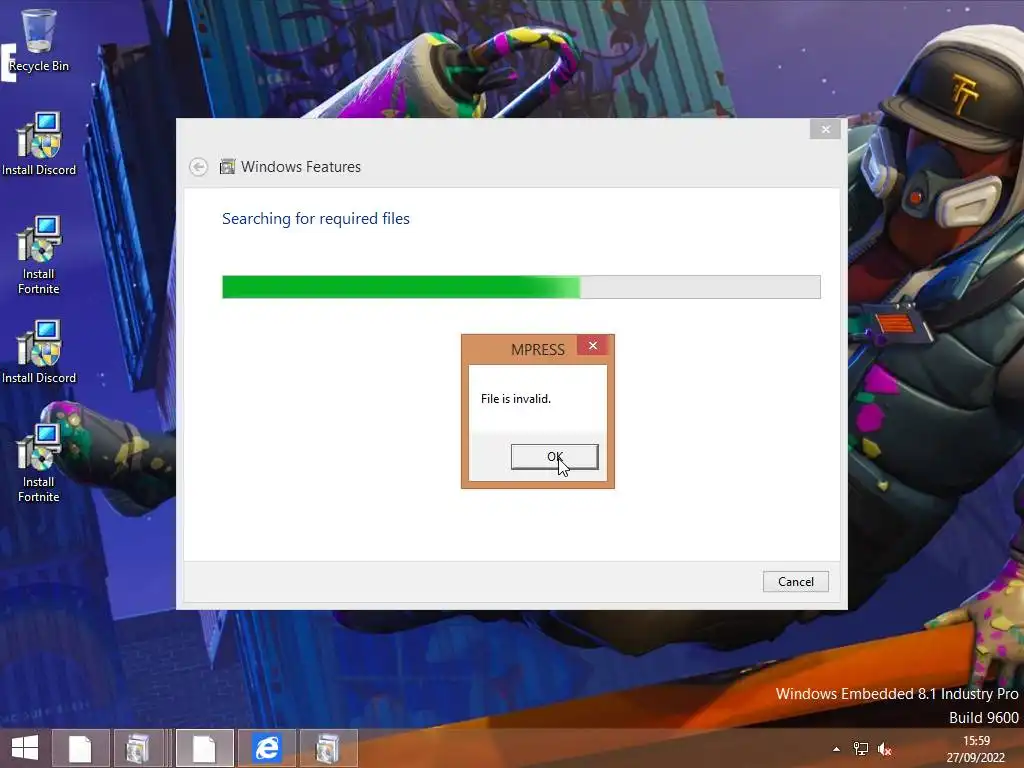Open the installer taskbar icon beside first document
This screenshot has width=1024, height=768.
[x=138, y=748]
